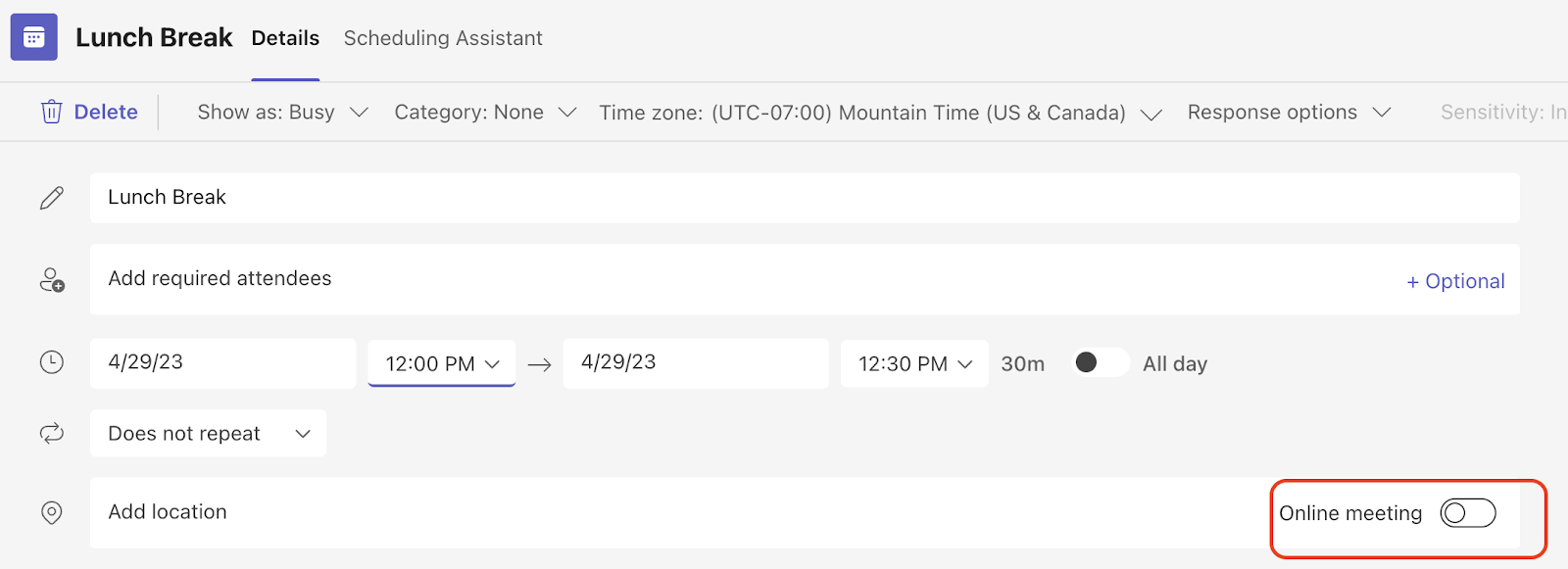Expand the Response options menu
The image size is (1568, 569).
pyautogui.click(x=1289, y=113)
